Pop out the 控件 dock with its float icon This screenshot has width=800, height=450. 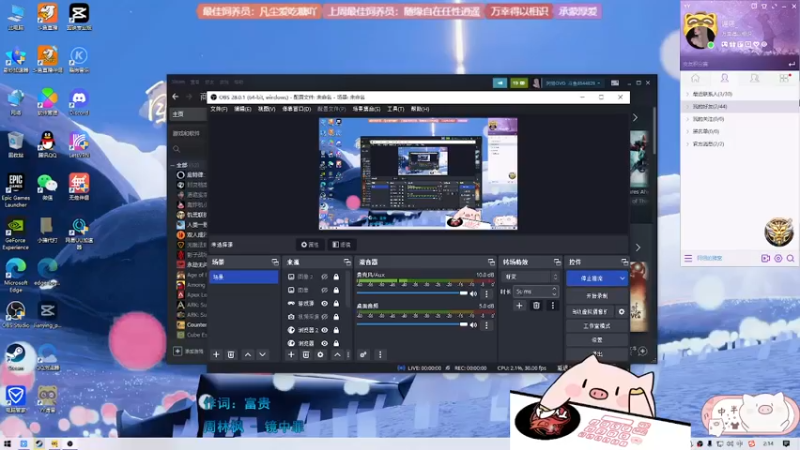(x=624, y=262)
